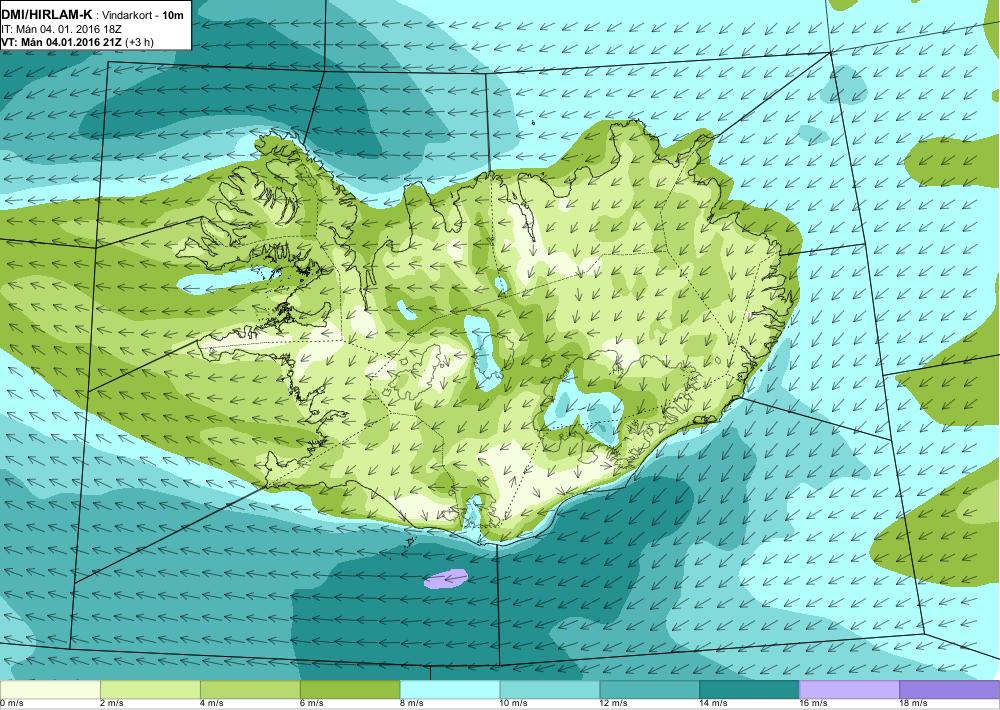Click the pale cyan legend swatch starting at 8 m/s

pyautogui.click(x=450, y=690)
